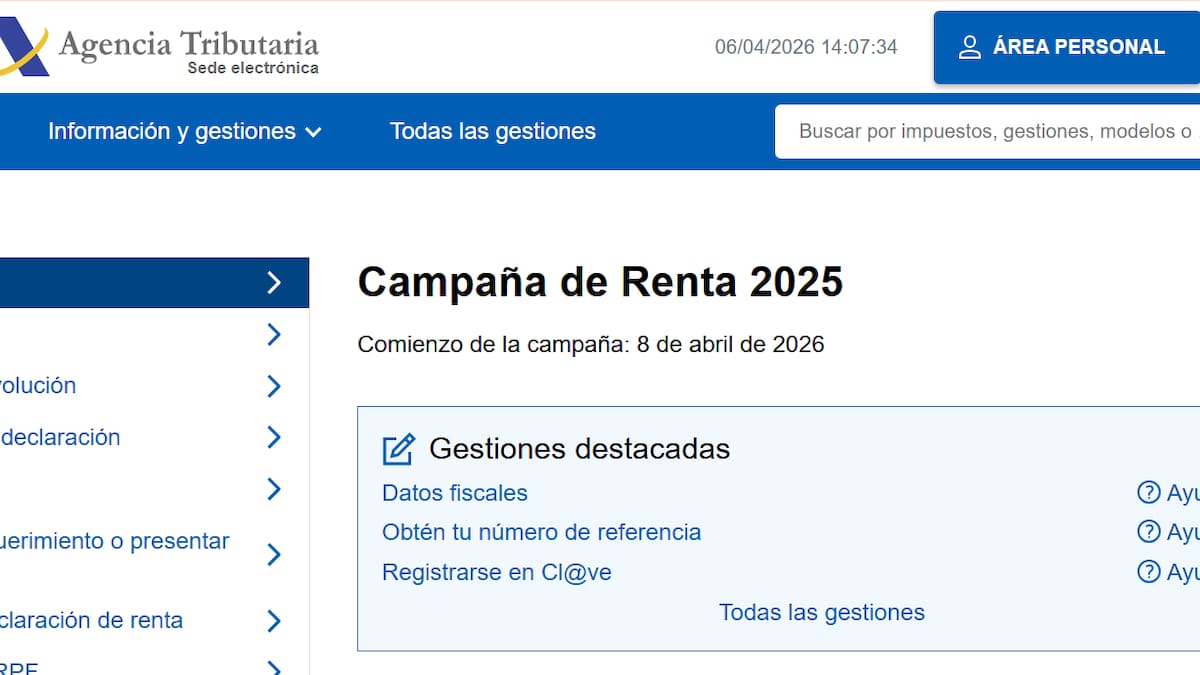The image size is (1200, 675).
Task: Select Información y gestiones in the navigation bar
Action: point(172,131)
